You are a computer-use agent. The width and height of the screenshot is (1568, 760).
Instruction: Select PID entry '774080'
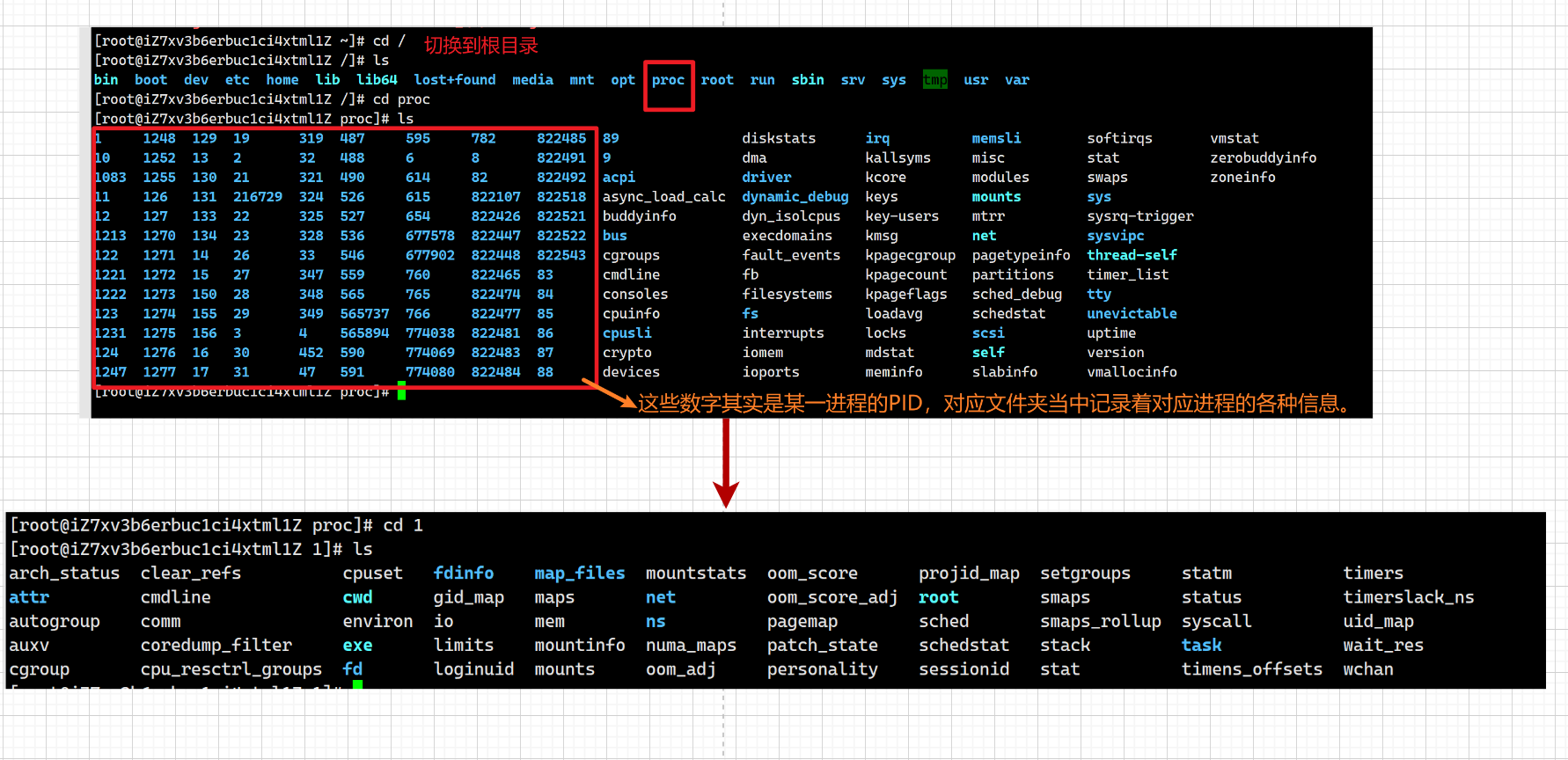pyautogui.click(x=430, y=372)
